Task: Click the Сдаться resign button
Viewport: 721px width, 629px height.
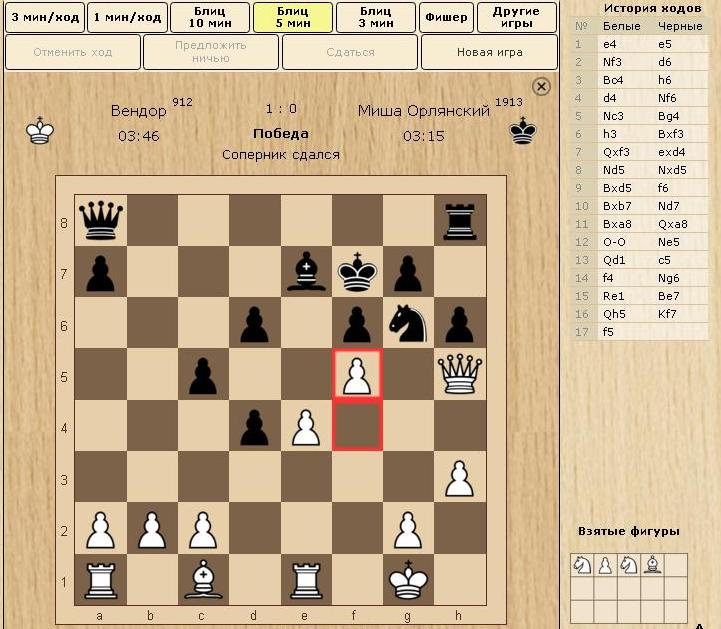Action: pyautogui.click(x=349, y=52)
